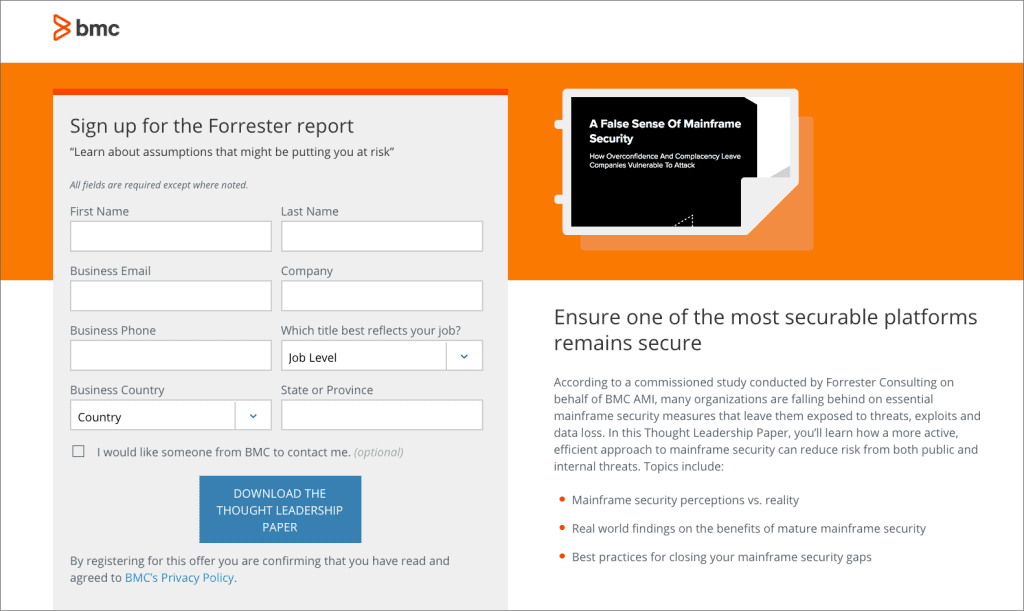
Task: Focus the Company text field
Action: [381, 296]
